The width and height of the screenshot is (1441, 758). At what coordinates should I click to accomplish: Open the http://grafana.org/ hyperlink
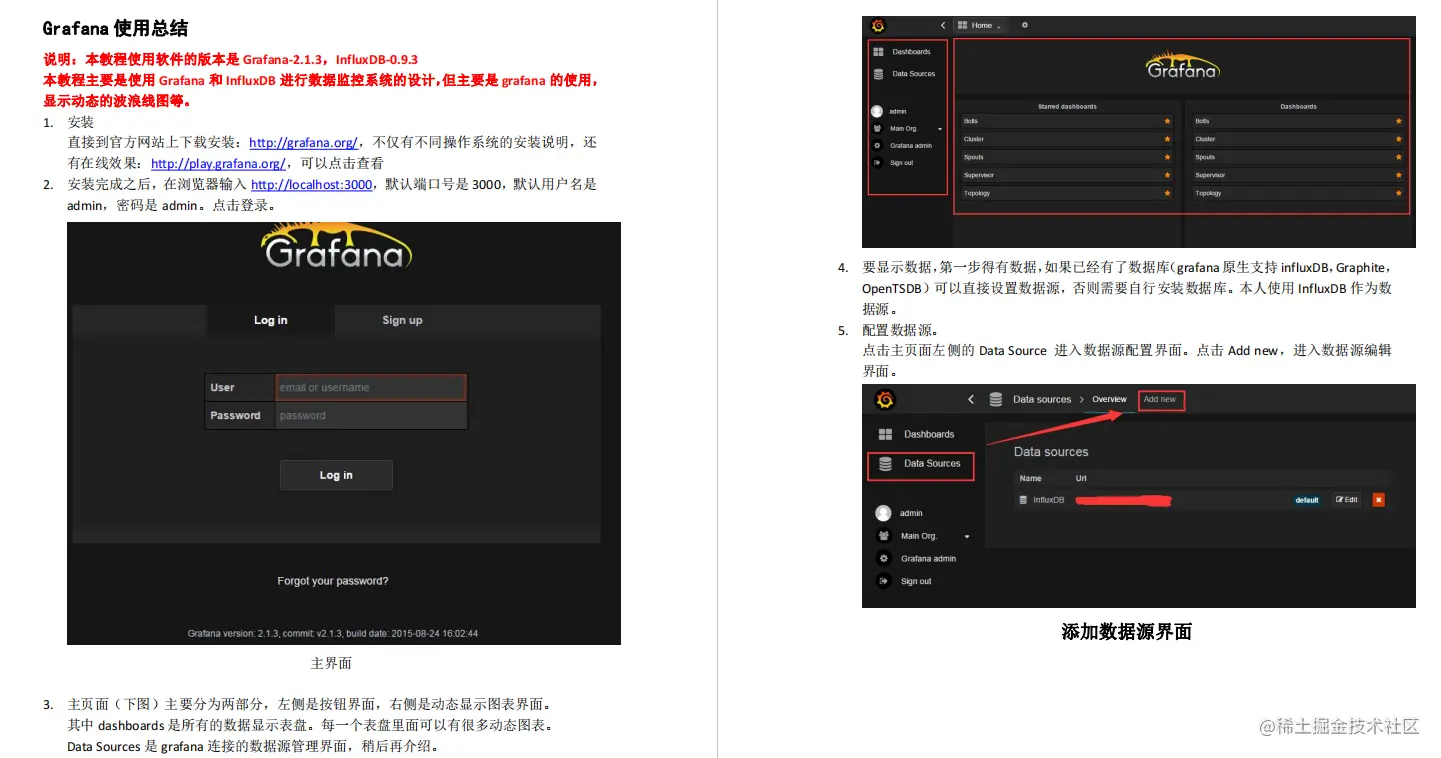pos(303,141)
